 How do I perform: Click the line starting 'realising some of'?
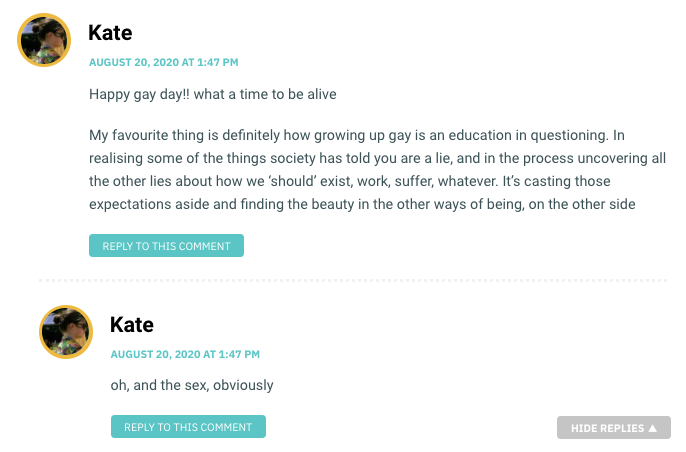click(377, 158)
